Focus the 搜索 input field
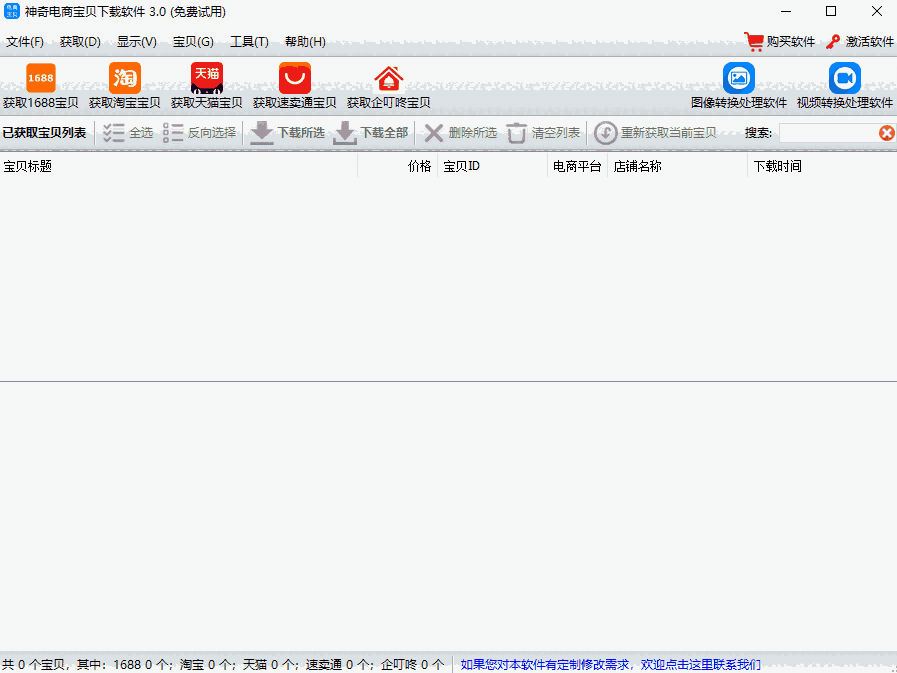This screenshot has width=897, height=673. (x=828, y=133)
